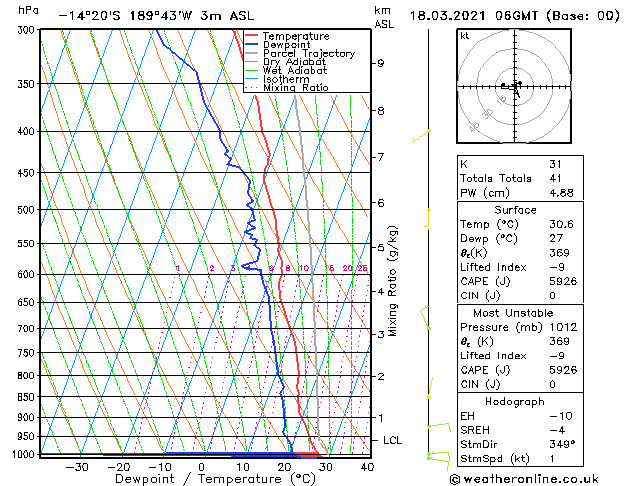Screen dimensions: 629x486
Task: Click the blue Dewpoint legend line
Action: tap(251, 45)
